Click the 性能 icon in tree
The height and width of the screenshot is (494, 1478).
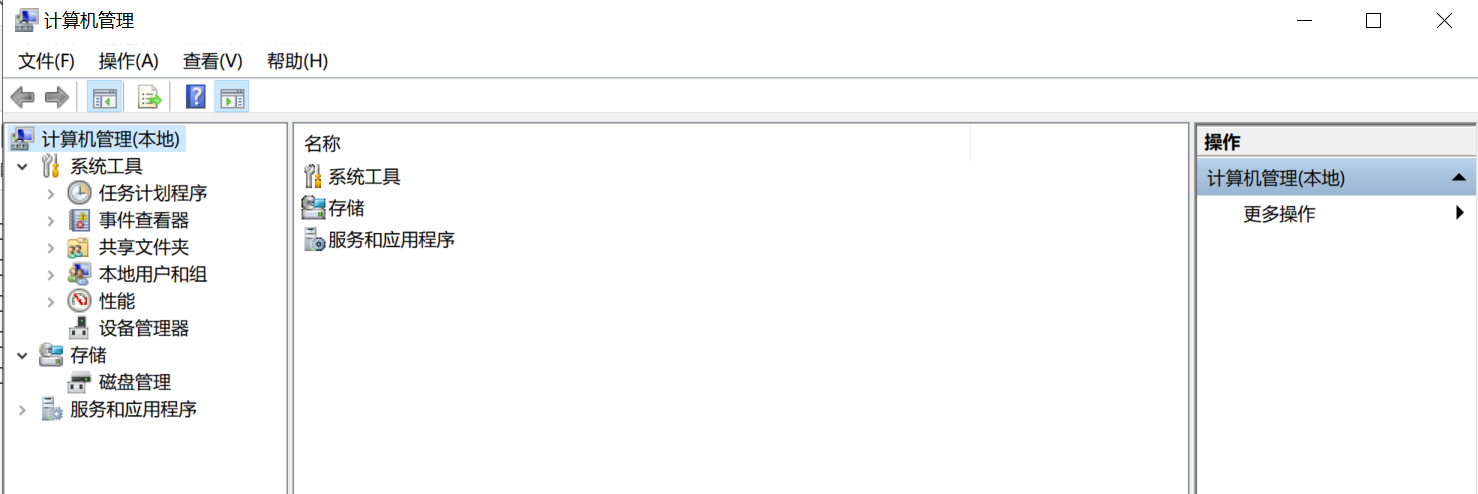click(79, 301)
